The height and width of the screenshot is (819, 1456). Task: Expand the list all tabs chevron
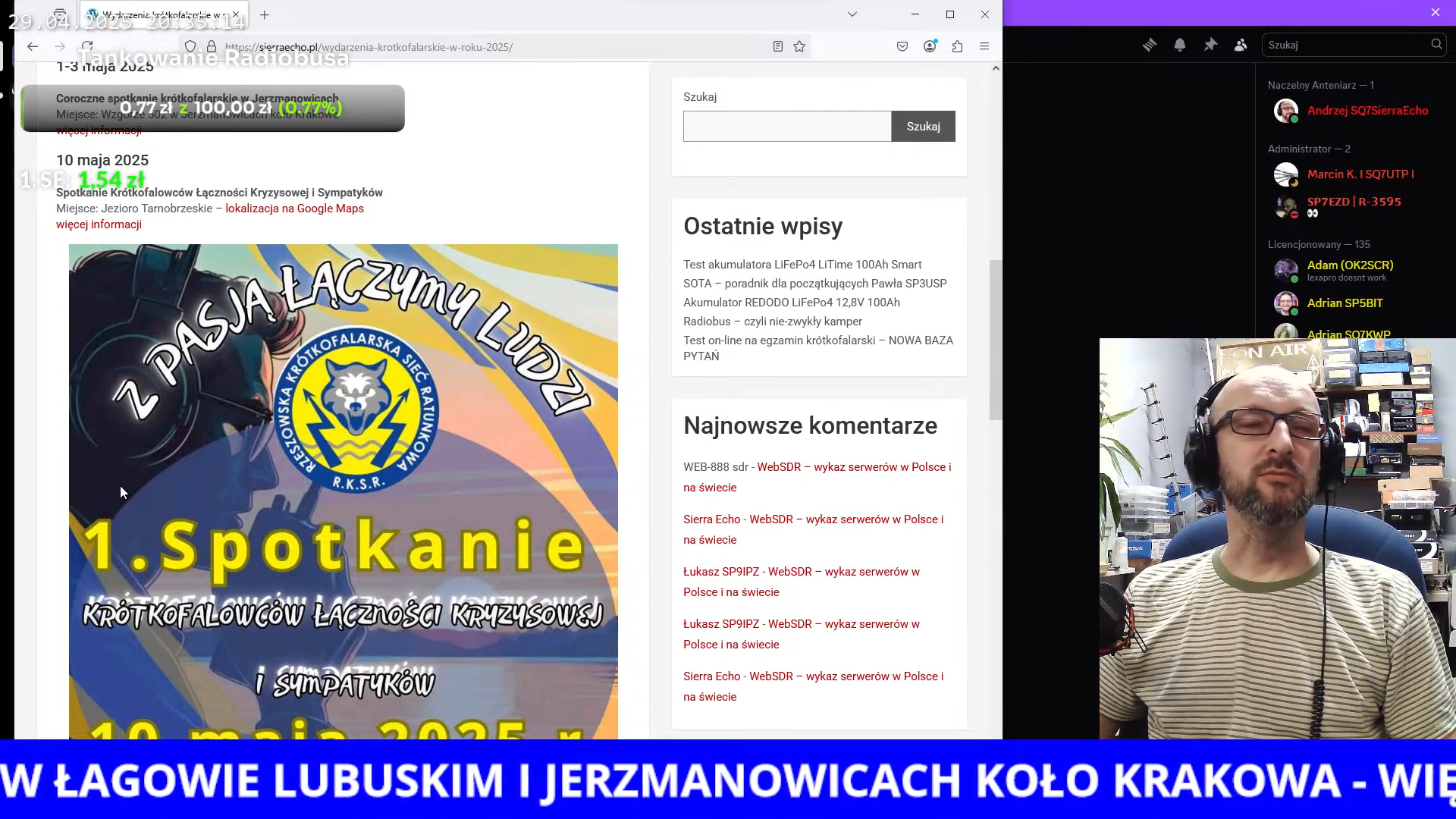852,14
